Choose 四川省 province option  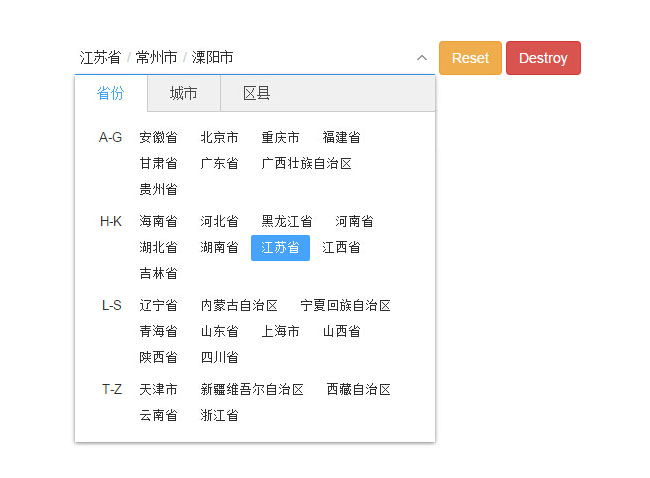pyautogui.click(x=219, y=357)
